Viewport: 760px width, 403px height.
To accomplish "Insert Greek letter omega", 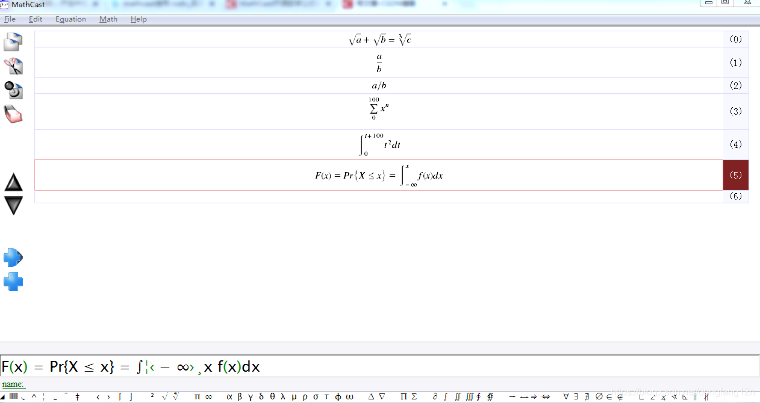I will 349,397.
